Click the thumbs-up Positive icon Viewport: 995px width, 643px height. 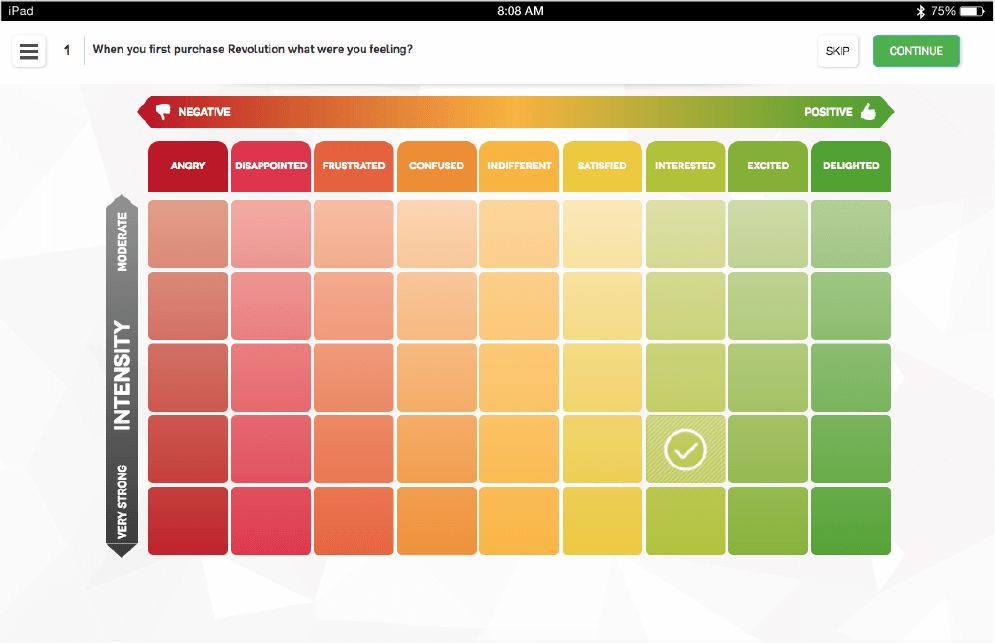867,112
